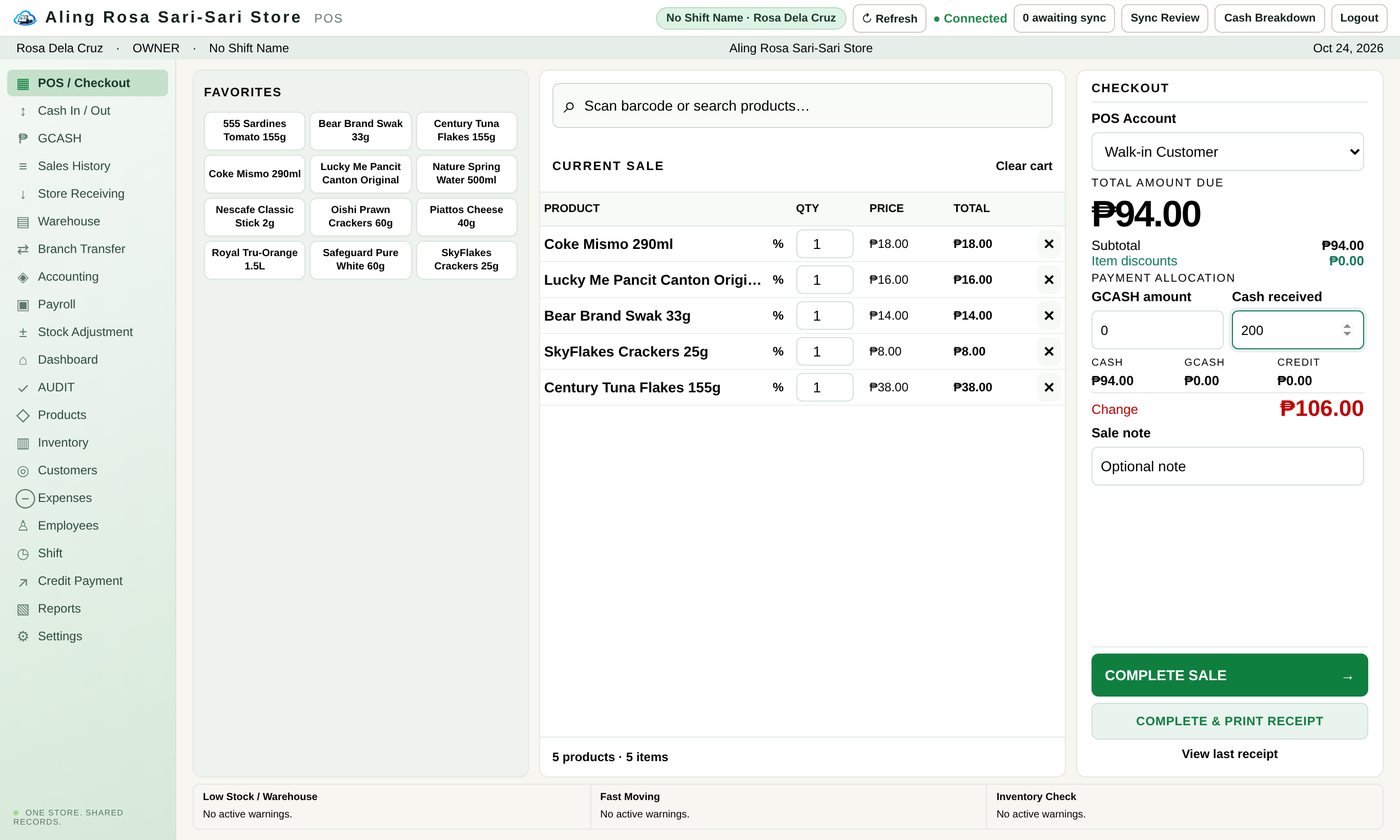Viewport: 1400px width, 840px height.
Task: Open the POS Account Walk-in Customer dropdown
Action: tap(1227, 152)
